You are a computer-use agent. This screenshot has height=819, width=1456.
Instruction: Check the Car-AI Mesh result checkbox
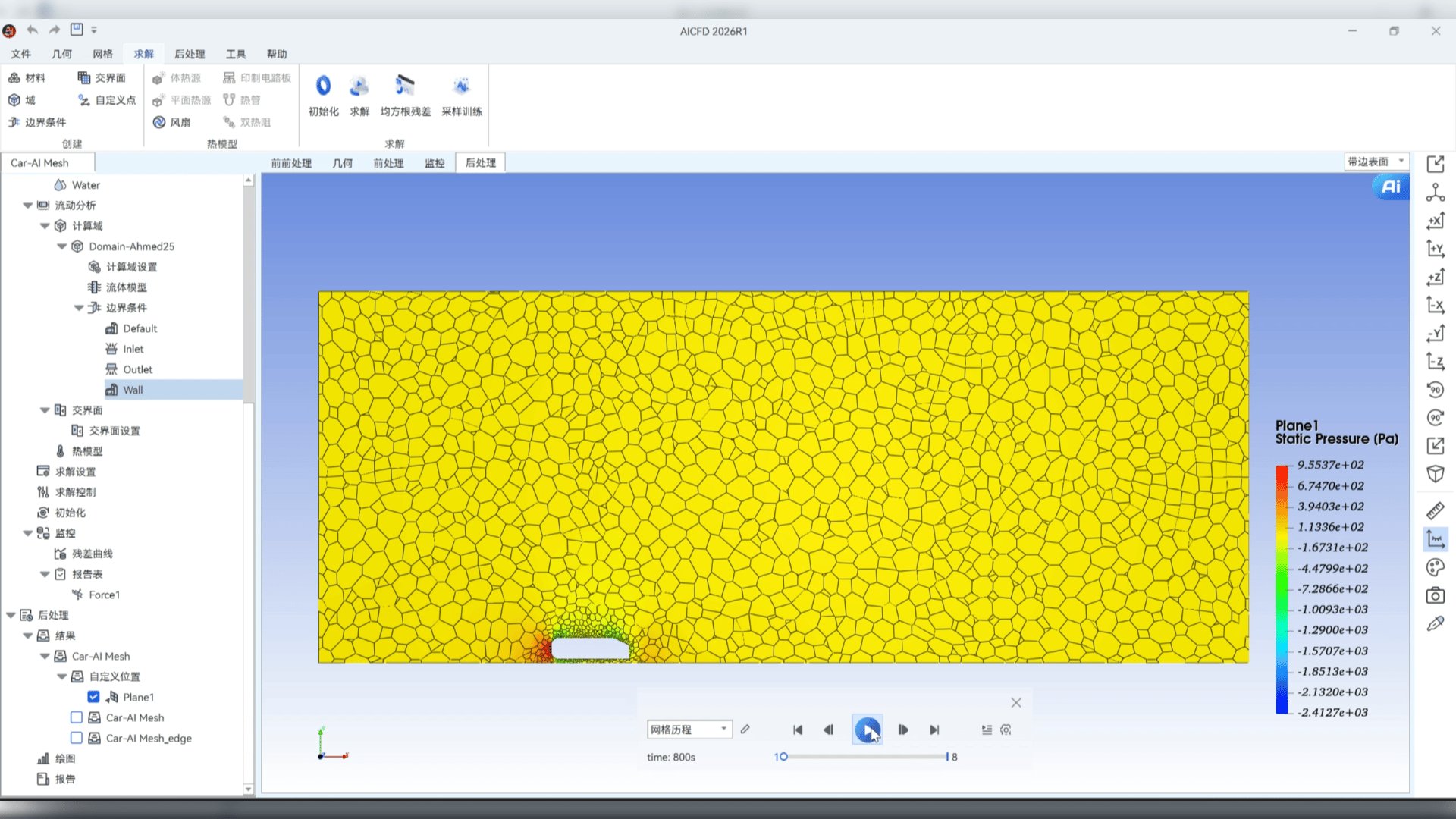tap(77, 717)
